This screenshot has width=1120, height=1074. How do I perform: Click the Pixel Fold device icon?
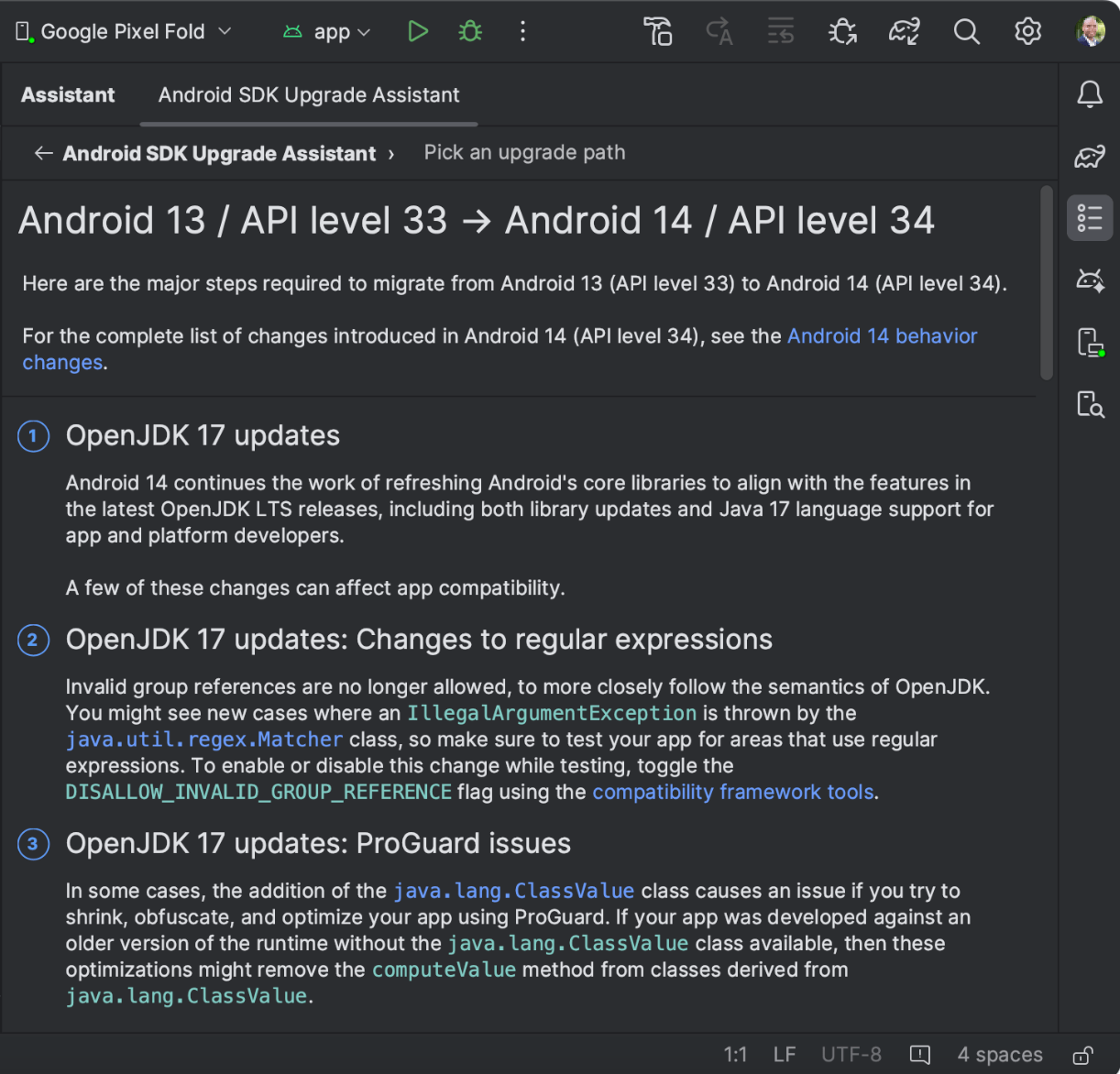(x=24, y=32)
